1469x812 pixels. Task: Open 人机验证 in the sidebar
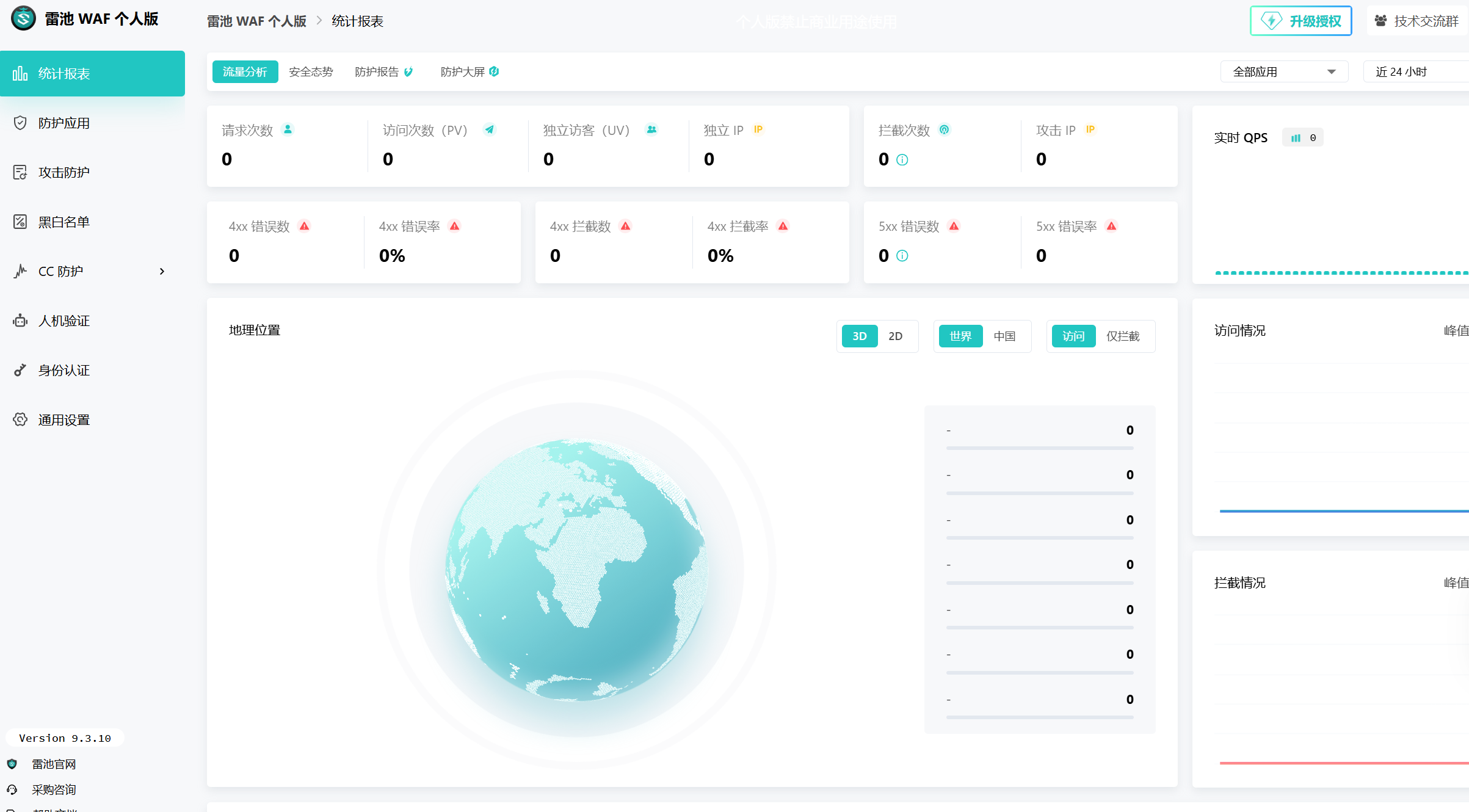click(92, 321)
